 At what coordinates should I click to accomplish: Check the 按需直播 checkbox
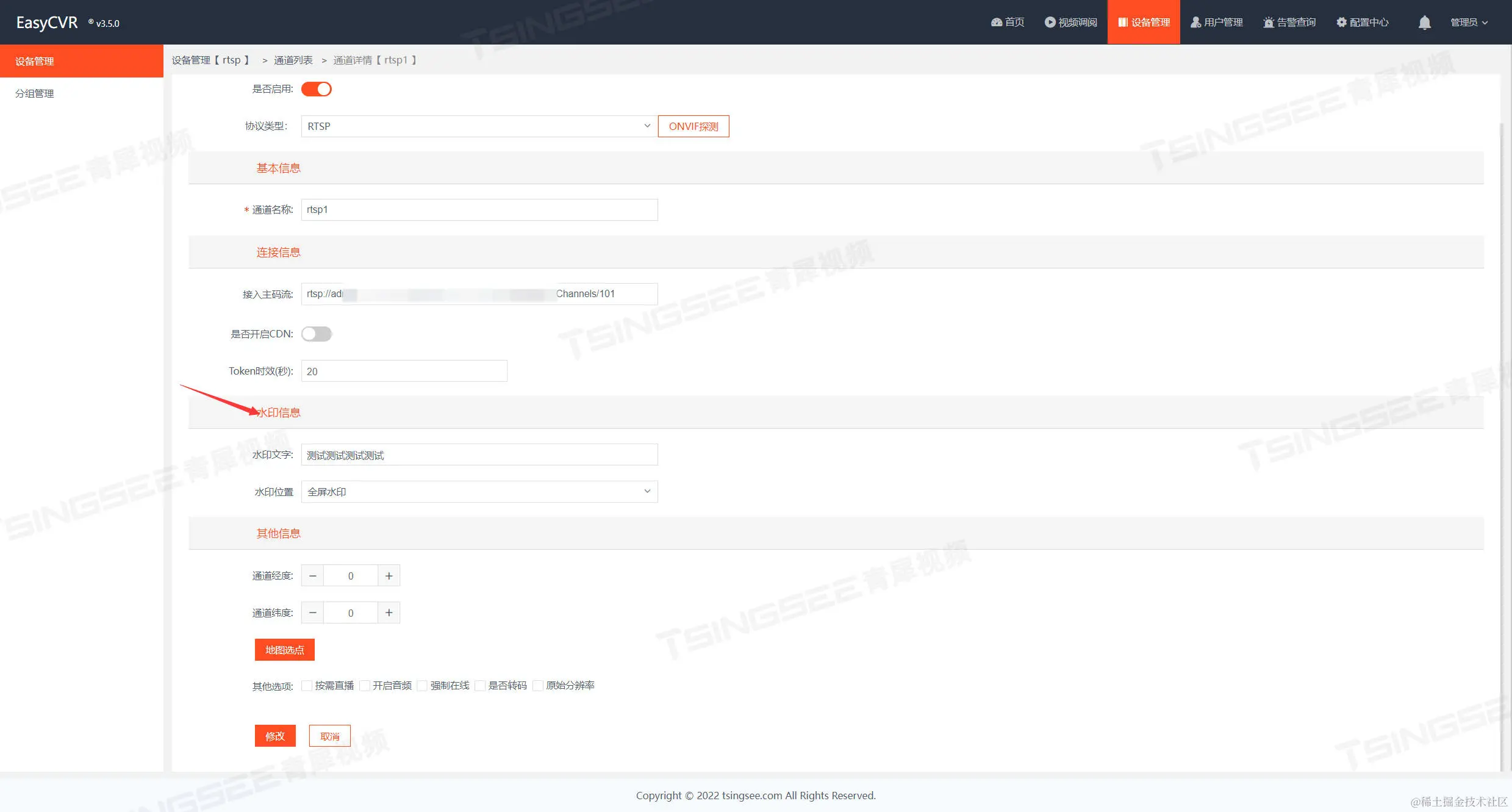coord(307,686)
